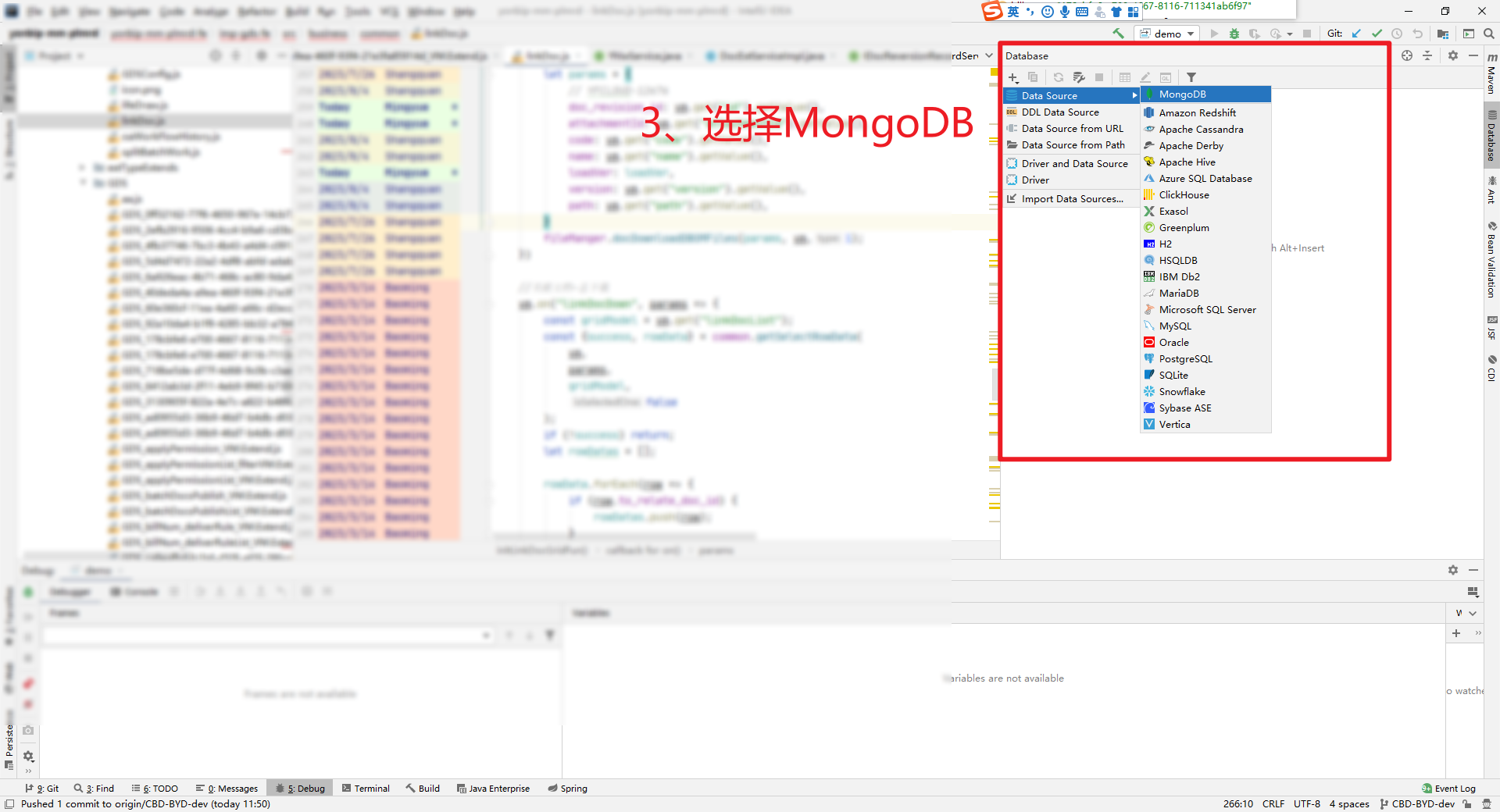Start a debug session with the bug icon

(1234, 34)
